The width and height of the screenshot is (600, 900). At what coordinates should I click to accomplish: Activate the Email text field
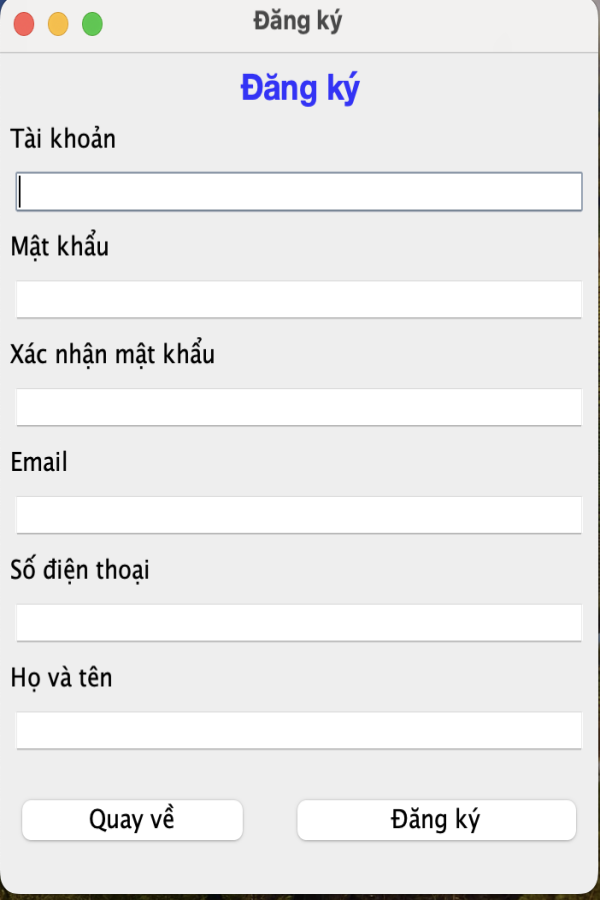pyautogui.click(x=299, y=515)
